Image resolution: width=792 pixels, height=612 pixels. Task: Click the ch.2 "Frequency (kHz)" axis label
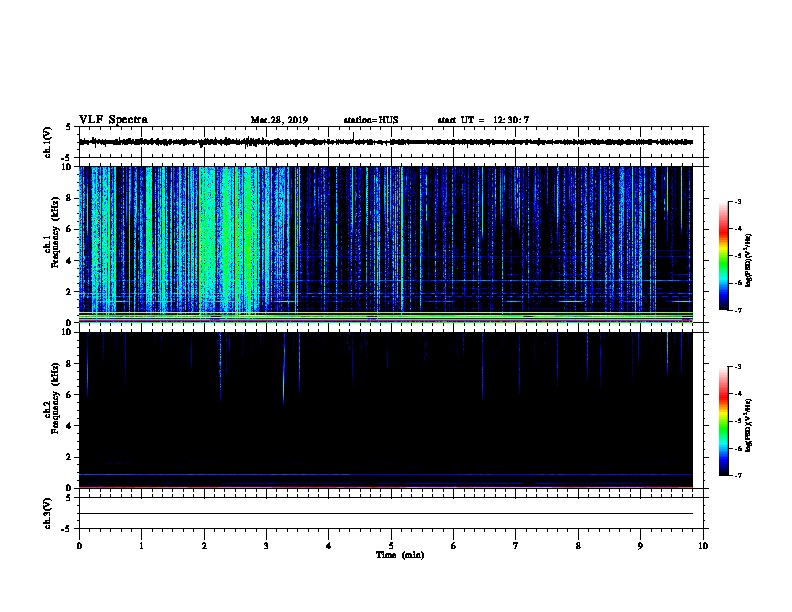[55, 398]
